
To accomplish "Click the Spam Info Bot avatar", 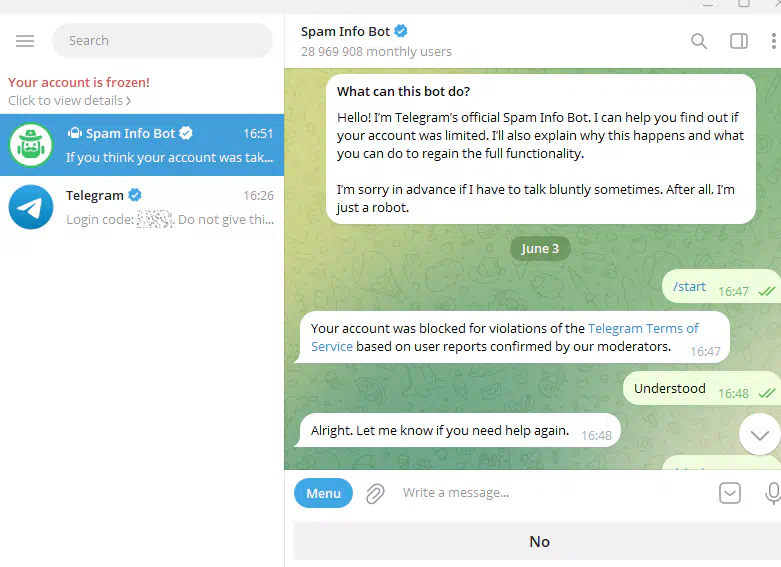I will (31, 145).
